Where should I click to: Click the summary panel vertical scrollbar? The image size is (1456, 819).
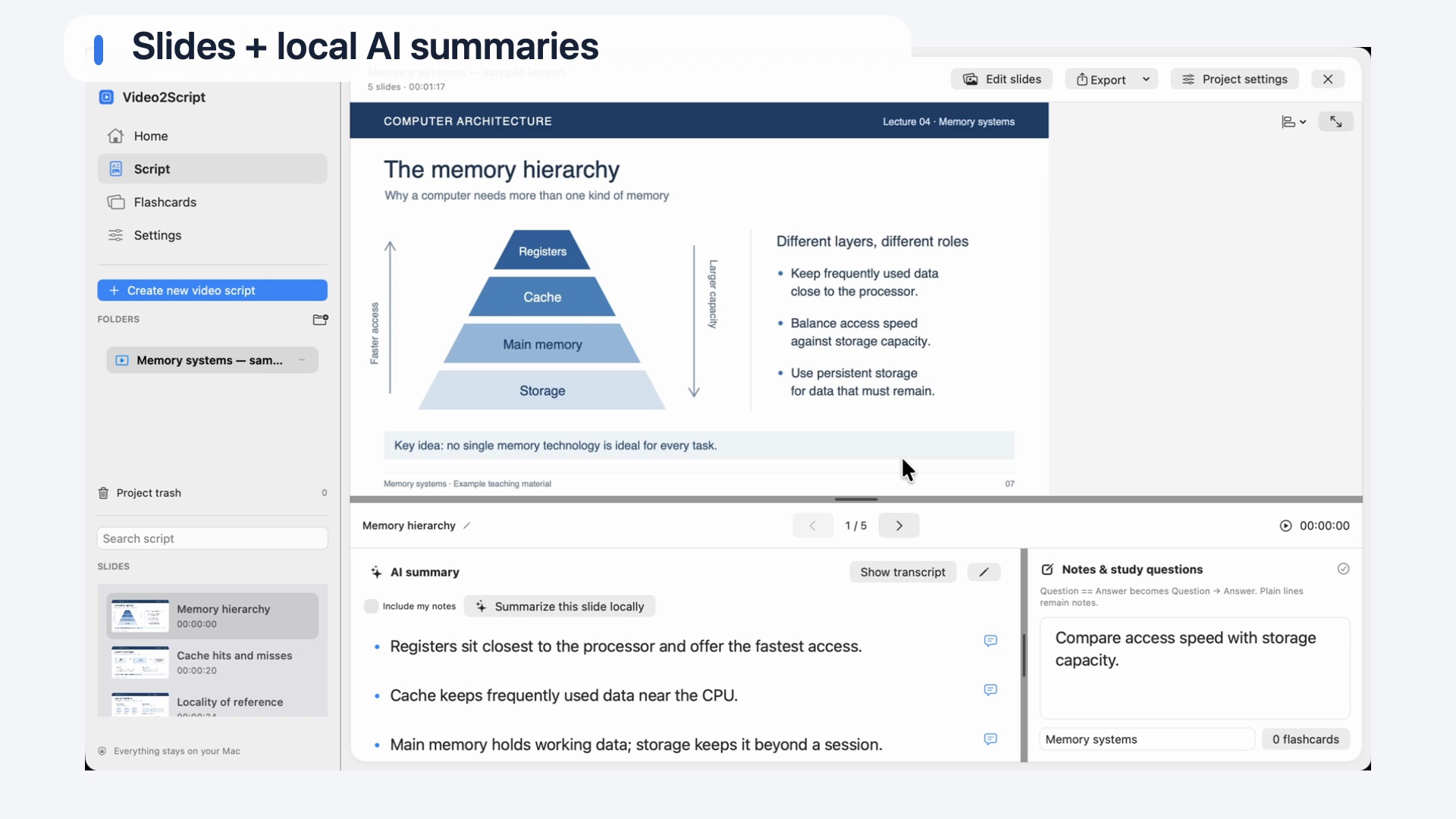1024,654
